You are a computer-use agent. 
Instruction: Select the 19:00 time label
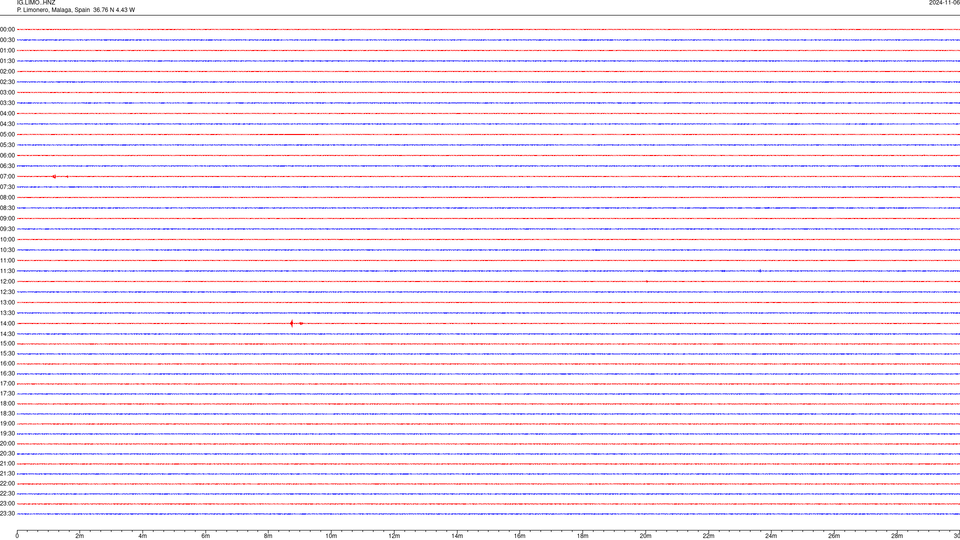[7, 424]
